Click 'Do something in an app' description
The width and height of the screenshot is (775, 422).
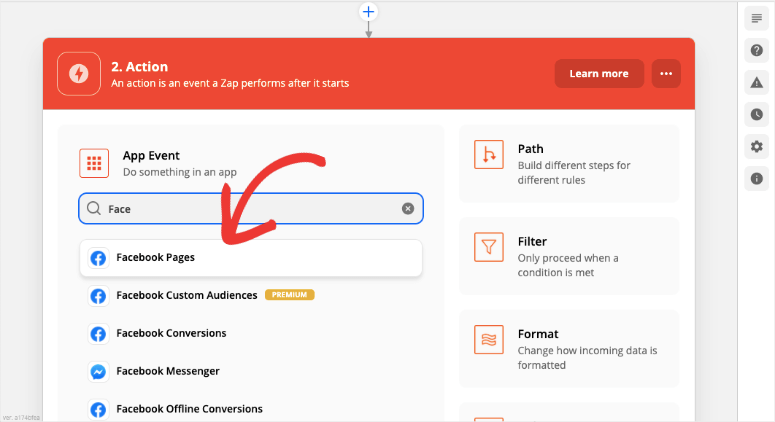180,172
